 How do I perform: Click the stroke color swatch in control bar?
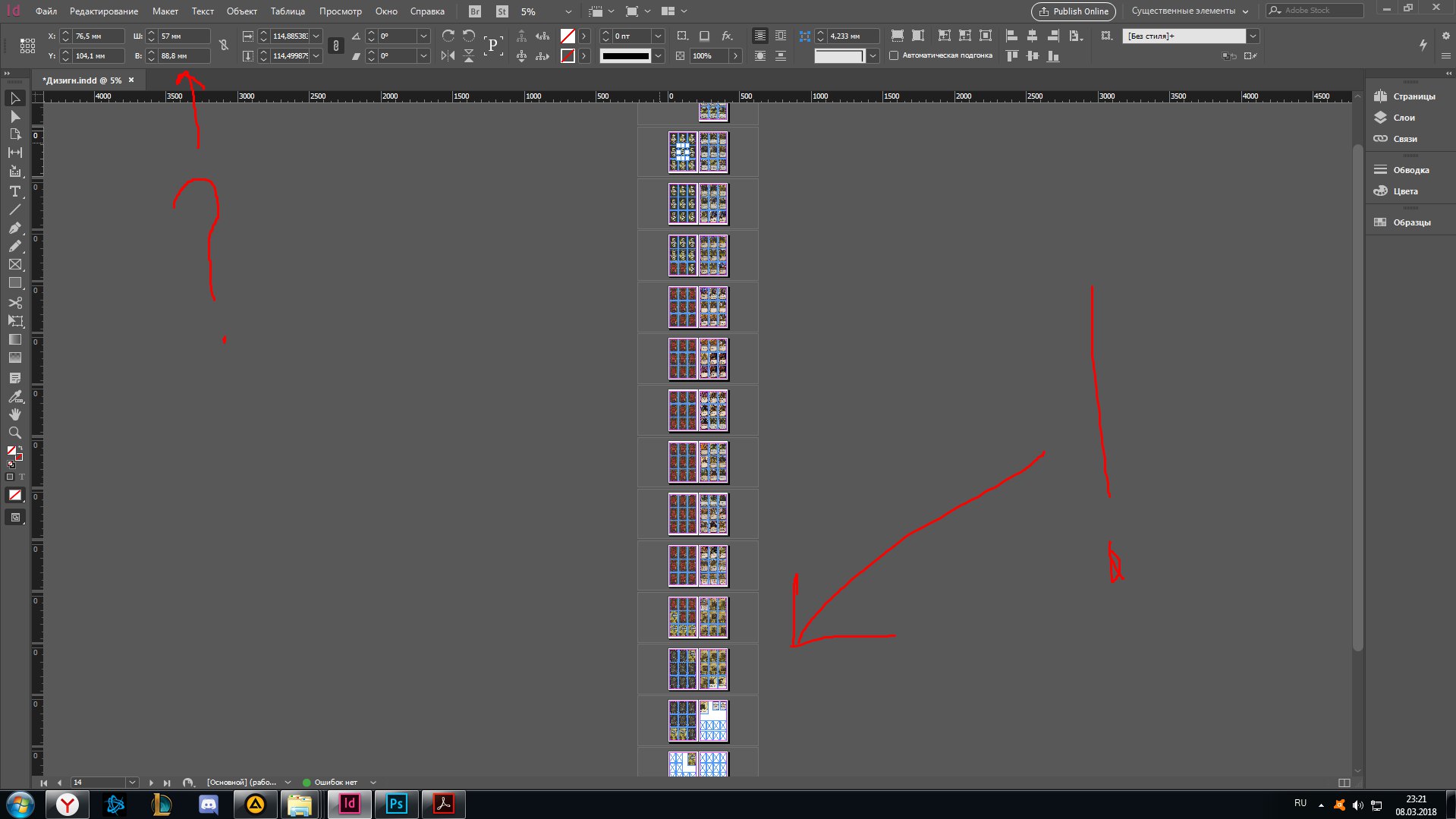click(568, 55)
